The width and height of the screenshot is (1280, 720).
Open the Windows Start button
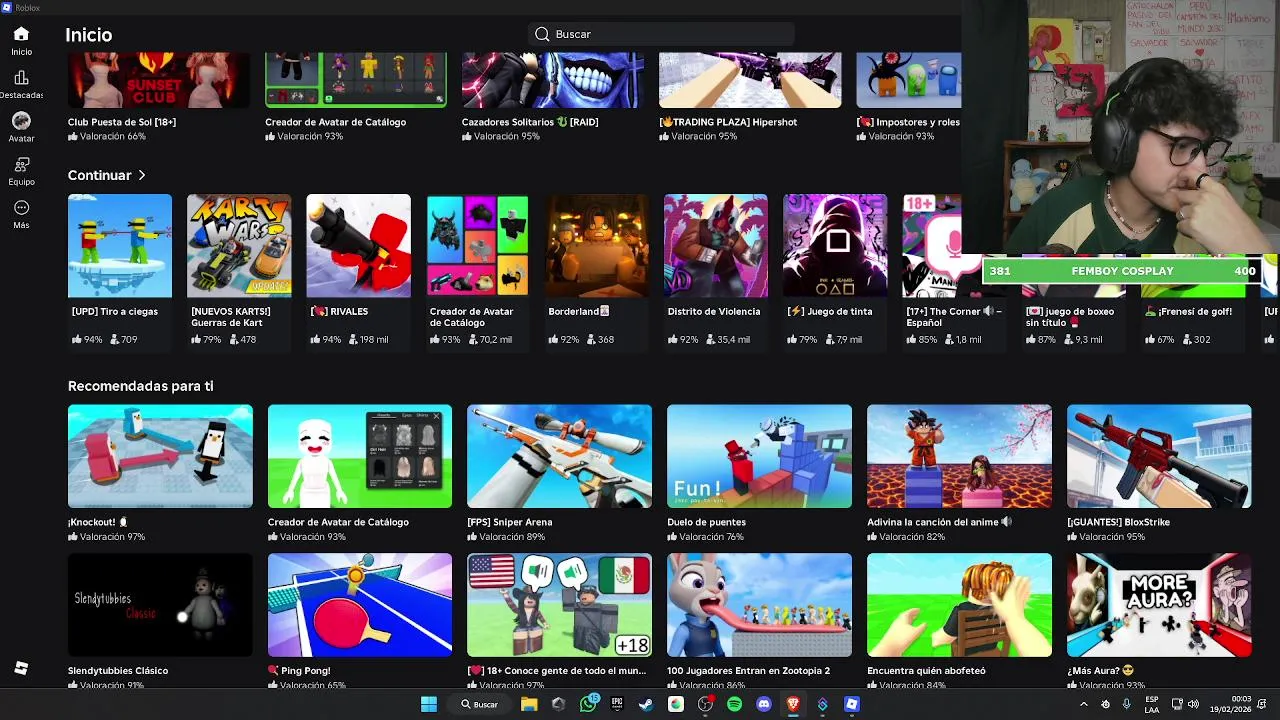[429, 704]
